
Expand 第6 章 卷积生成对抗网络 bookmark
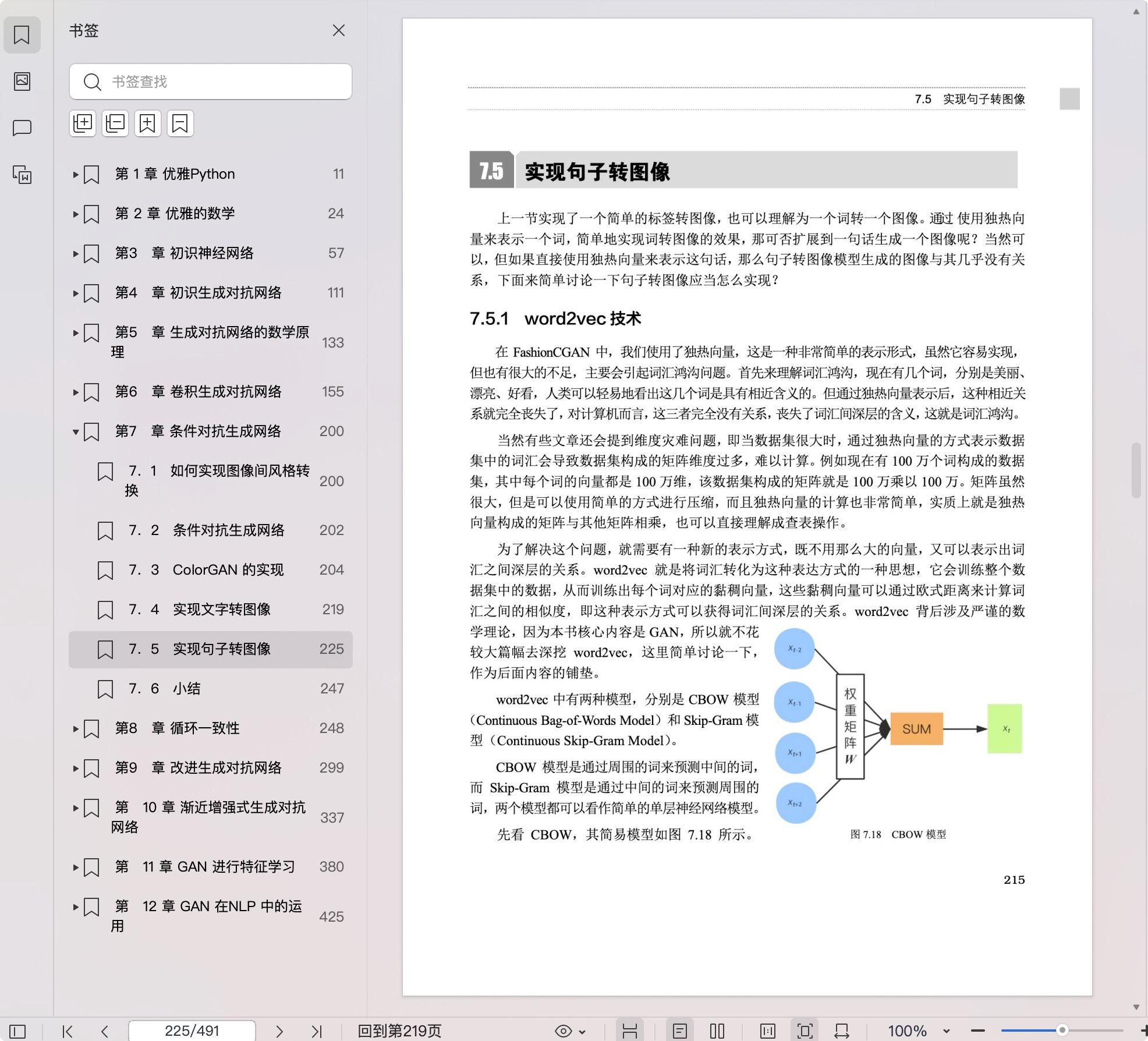point(76,392)
